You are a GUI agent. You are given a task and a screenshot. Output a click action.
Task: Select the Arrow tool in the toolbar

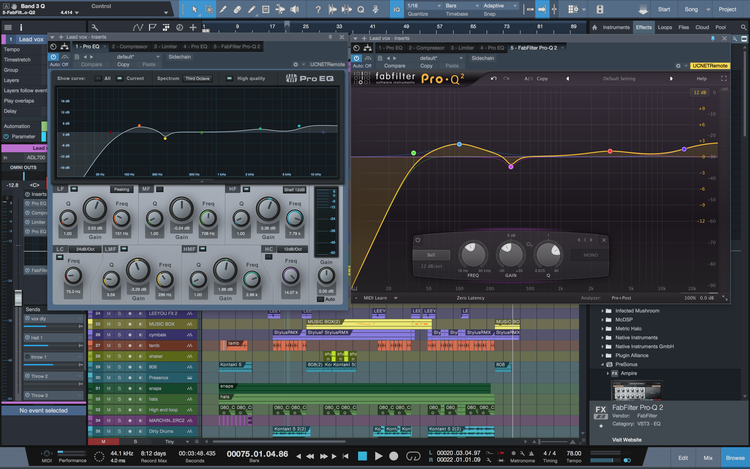coord(194,9)
